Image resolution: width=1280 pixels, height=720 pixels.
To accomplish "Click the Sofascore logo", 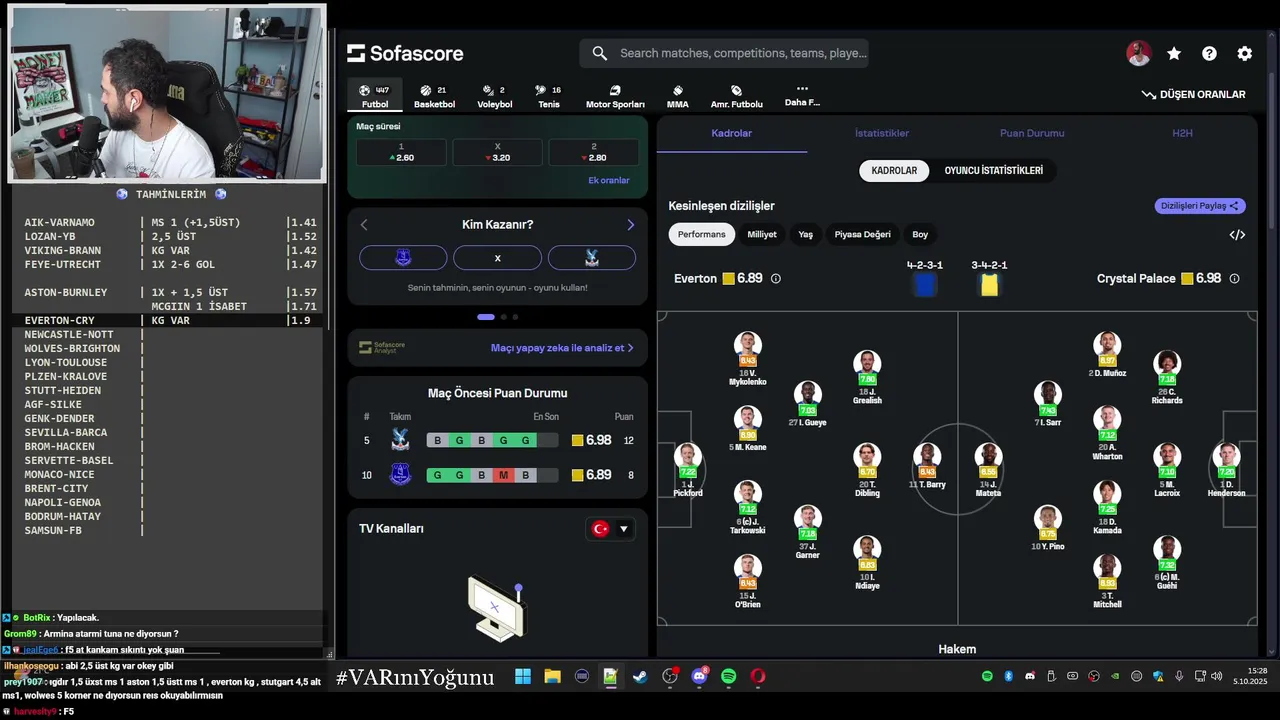I will (405, 53).
